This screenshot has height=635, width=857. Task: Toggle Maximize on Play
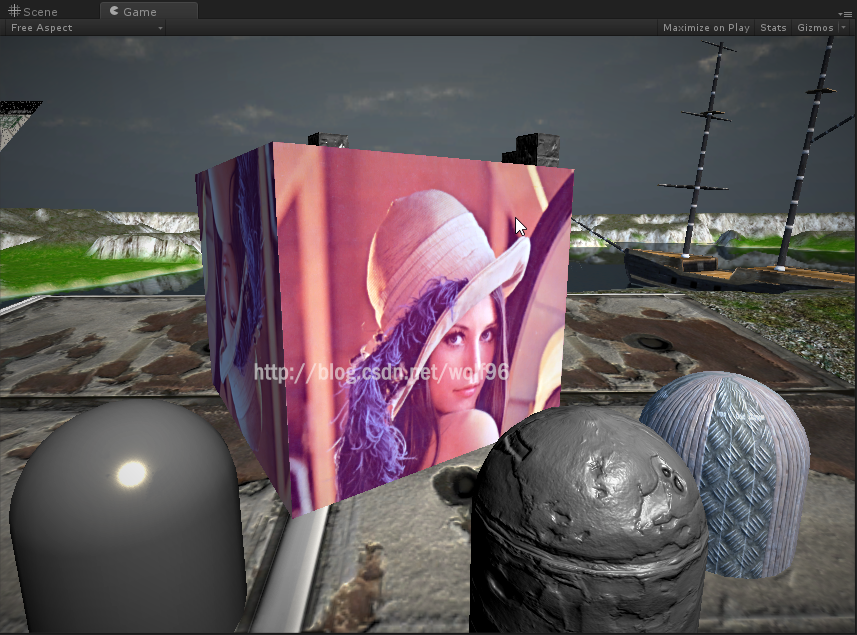[706, 28]
